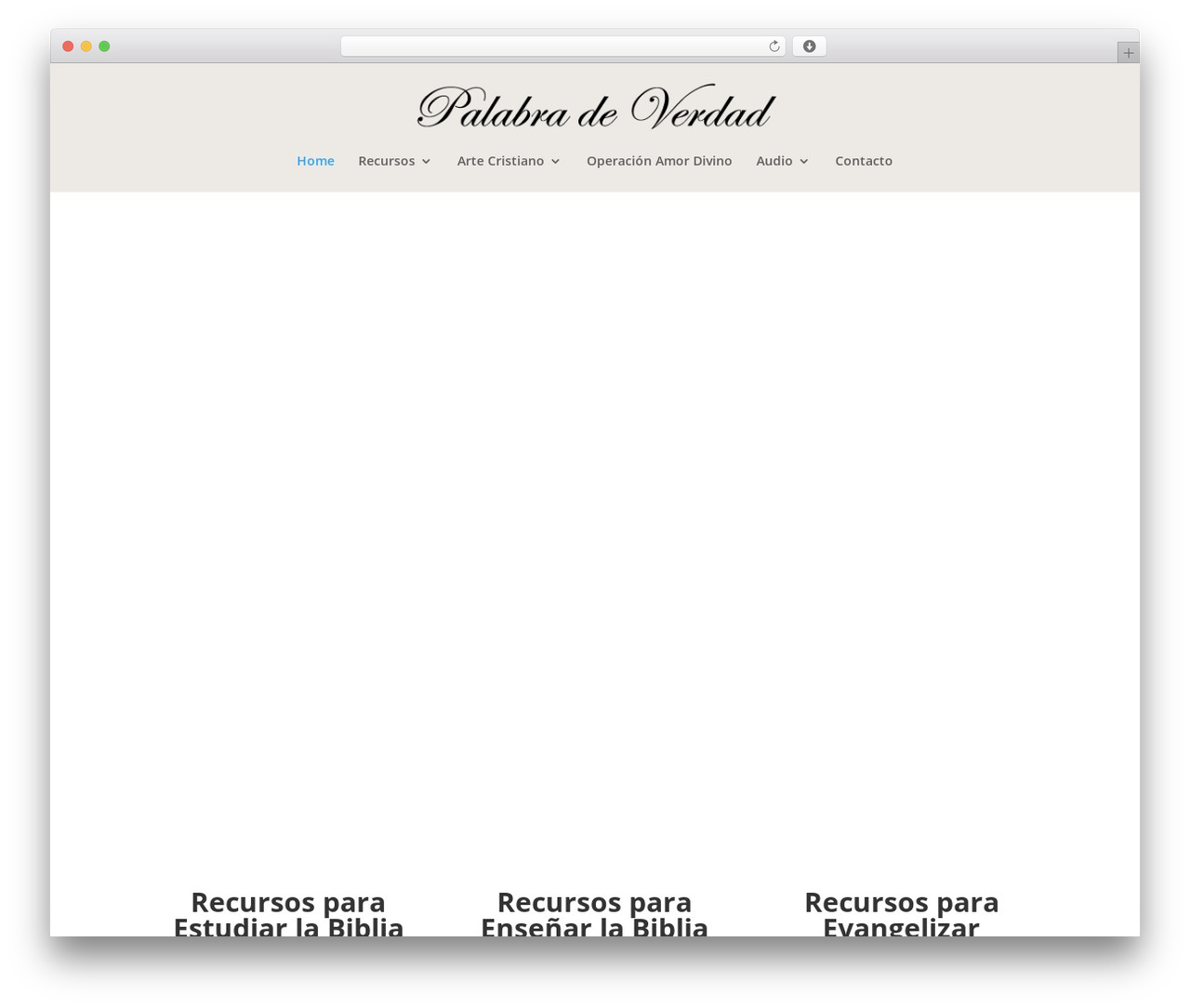Viewport: 1190px width, 1008px height.
Task: Expand the Audio dropdown chevron
Action: pos(803,162)
